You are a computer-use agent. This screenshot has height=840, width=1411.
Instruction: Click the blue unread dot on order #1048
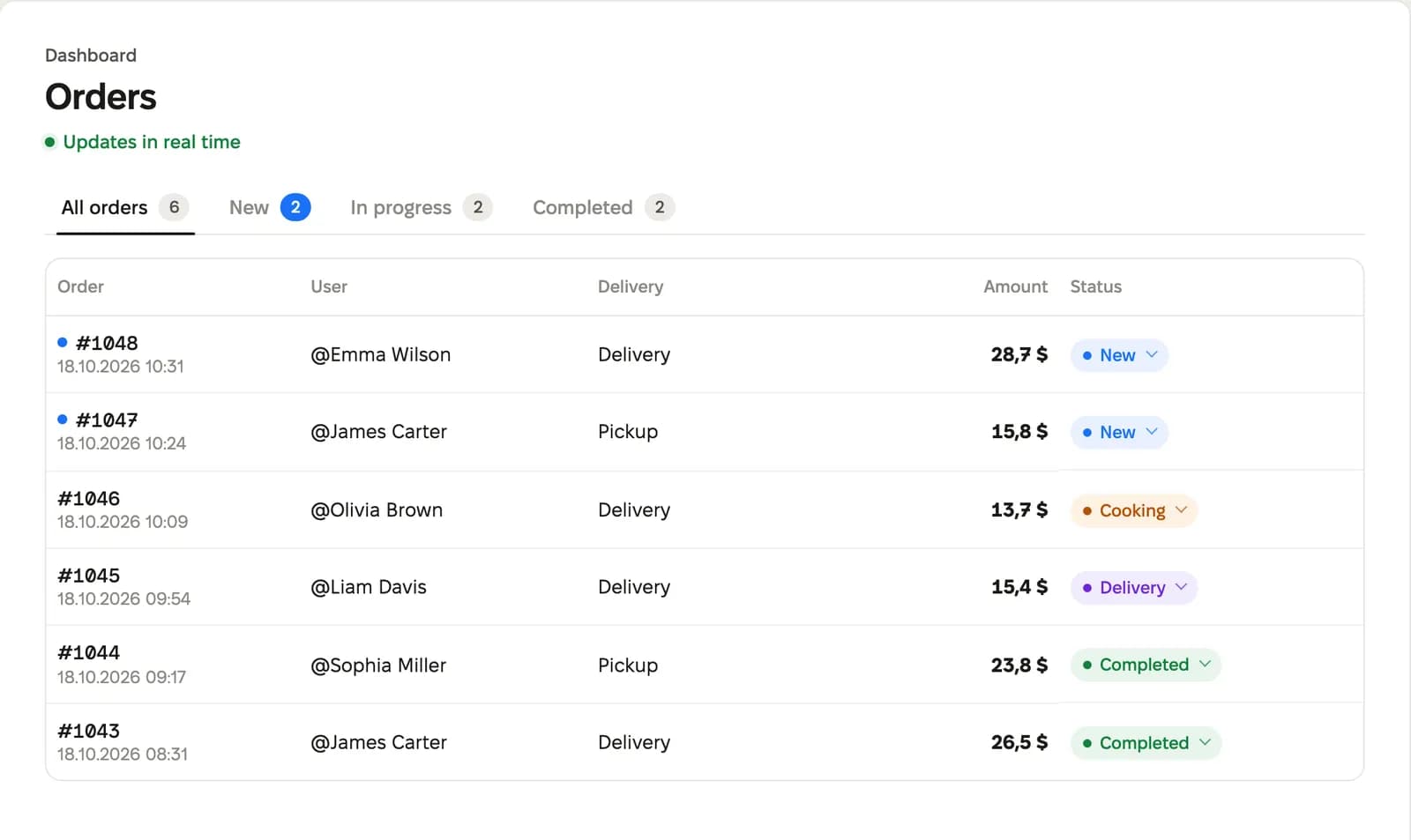tap(62, 342)
